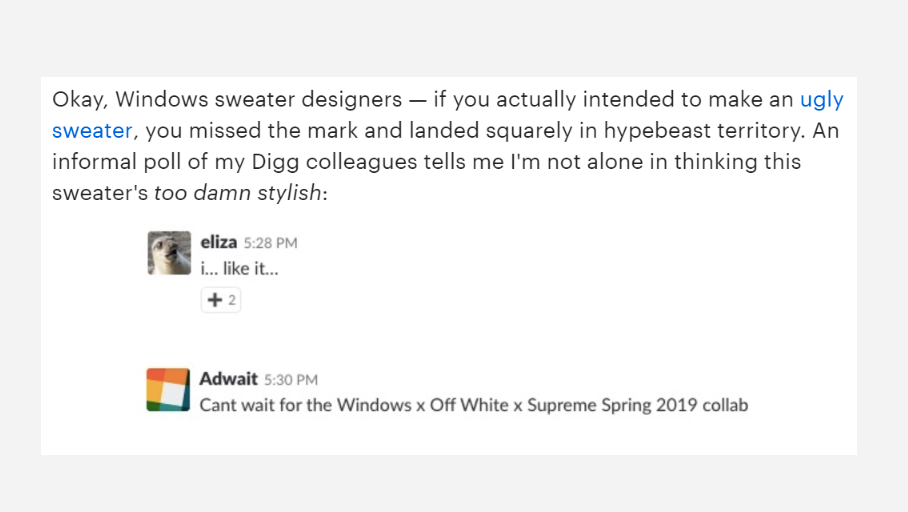The width and height of the screenshot is (908, 512).
Task: Open Adwait's colorful square avatar
Action: [x=168, y=390]
